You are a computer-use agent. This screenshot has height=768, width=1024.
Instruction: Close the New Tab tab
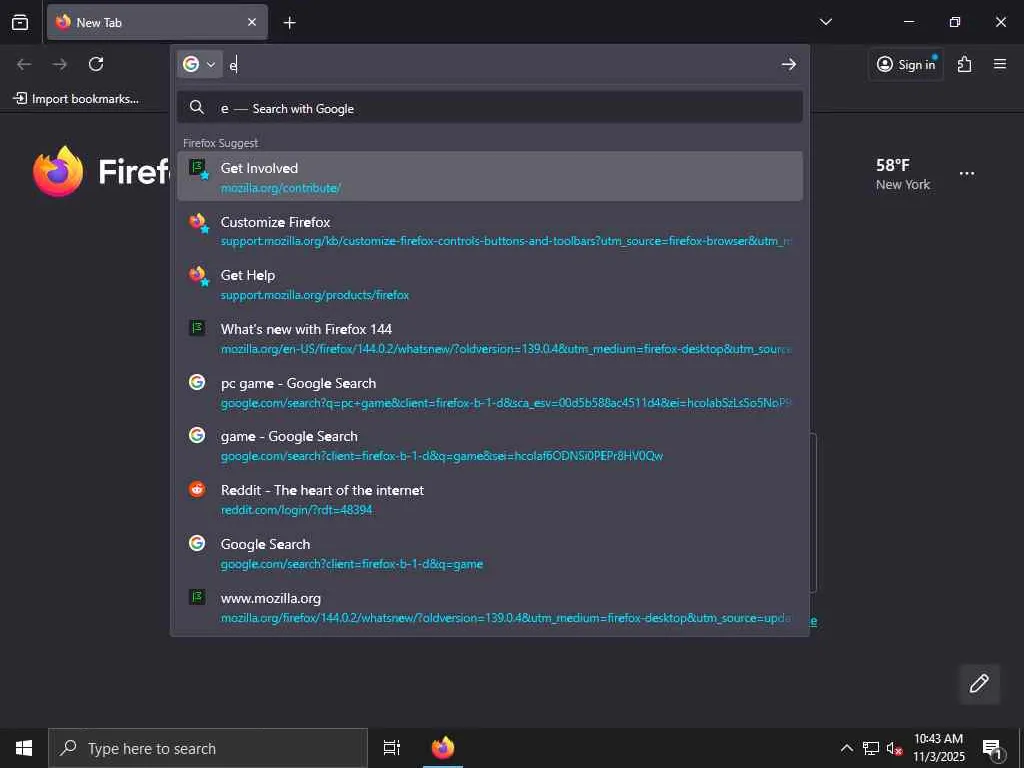tap(251, 22)
